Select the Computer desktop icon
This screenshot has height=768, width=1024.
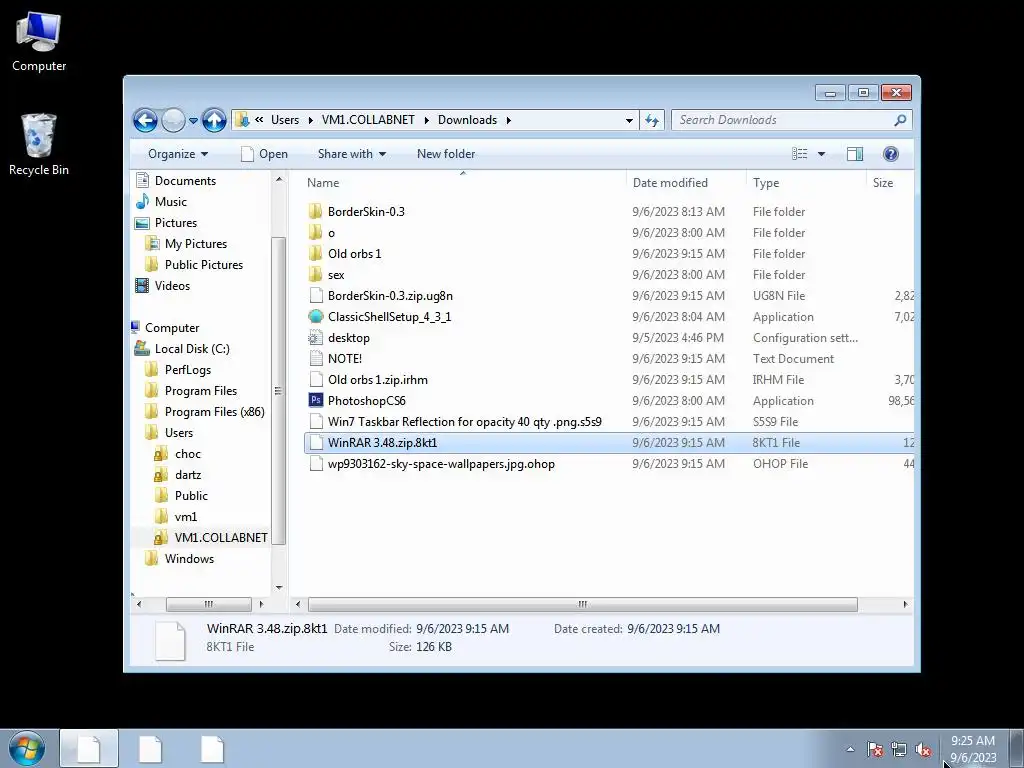pyautogui.click(x=39, y=42)
